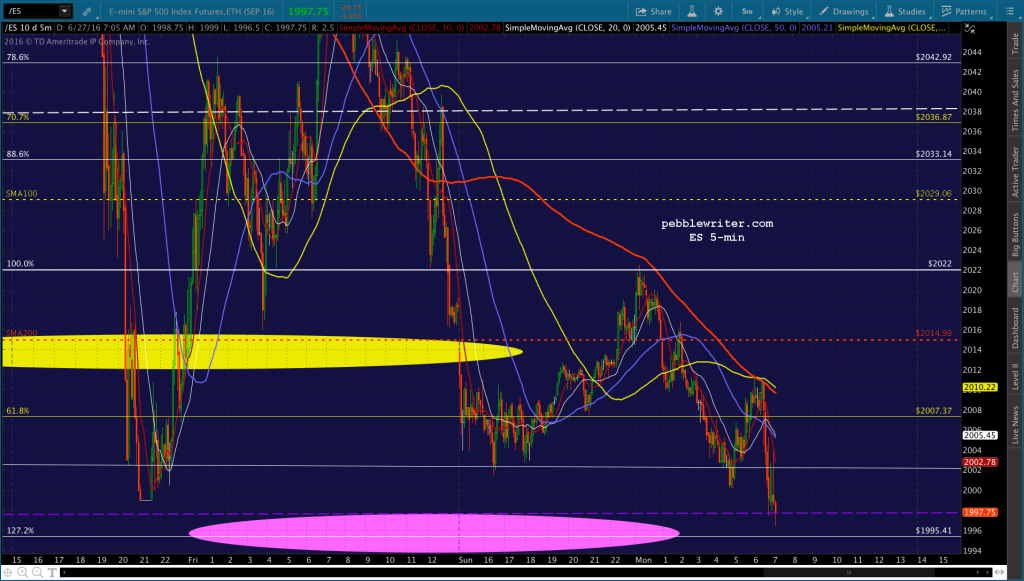Click the /ES 10 d 5m chart label
The width and height of the screenshot is (1024, 581).
coord(28,27)
